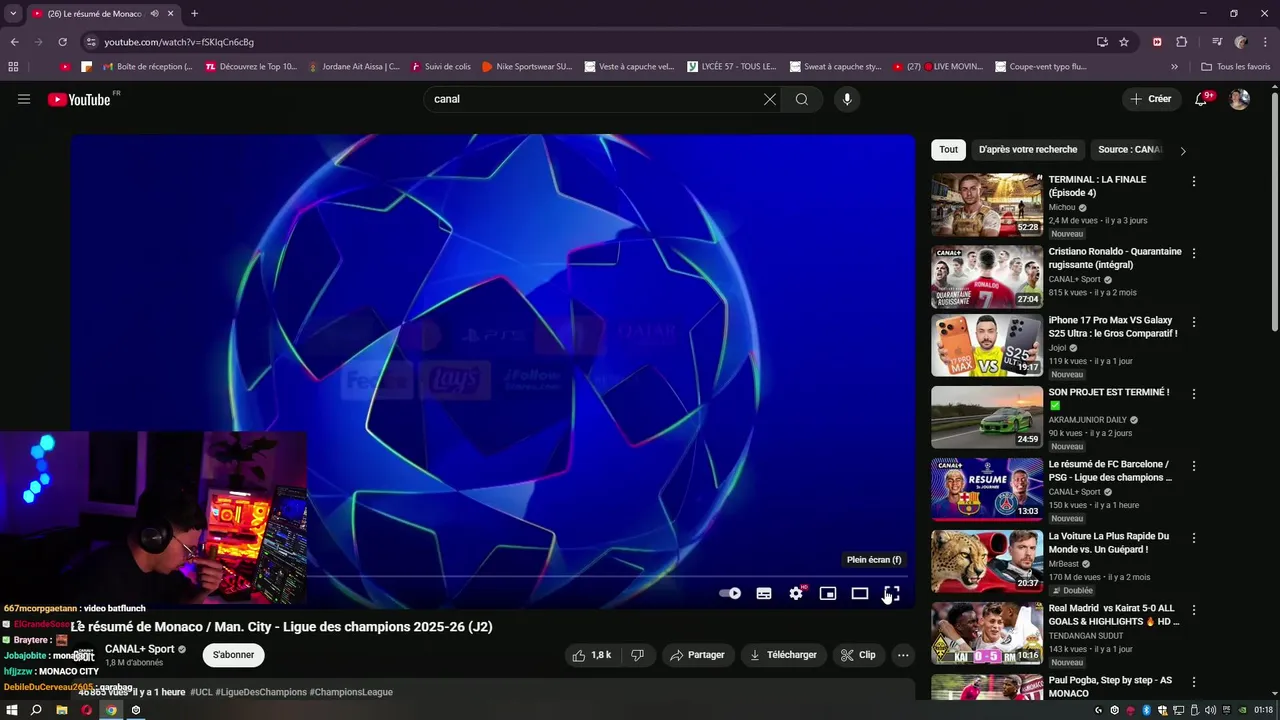Viewport: 1280px width, 720px height.
Task: Open options for iPhone 17 Pro Max video
Action: click(1193, 322)
